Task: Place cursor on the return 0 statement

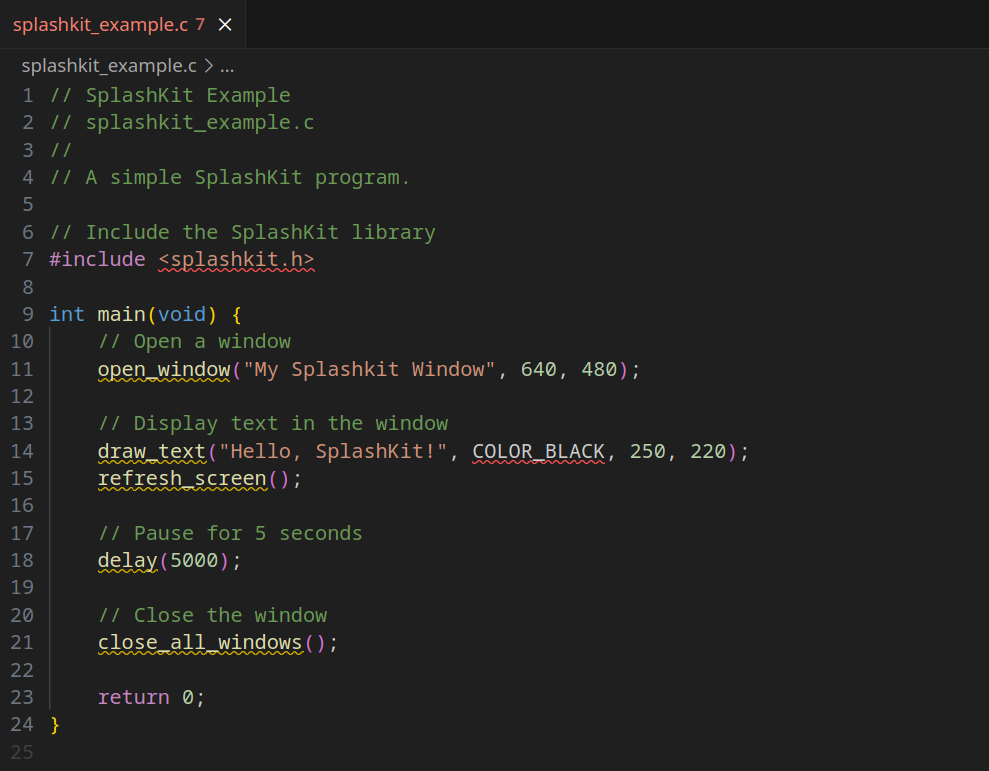Action: click(x=150, y=696)
